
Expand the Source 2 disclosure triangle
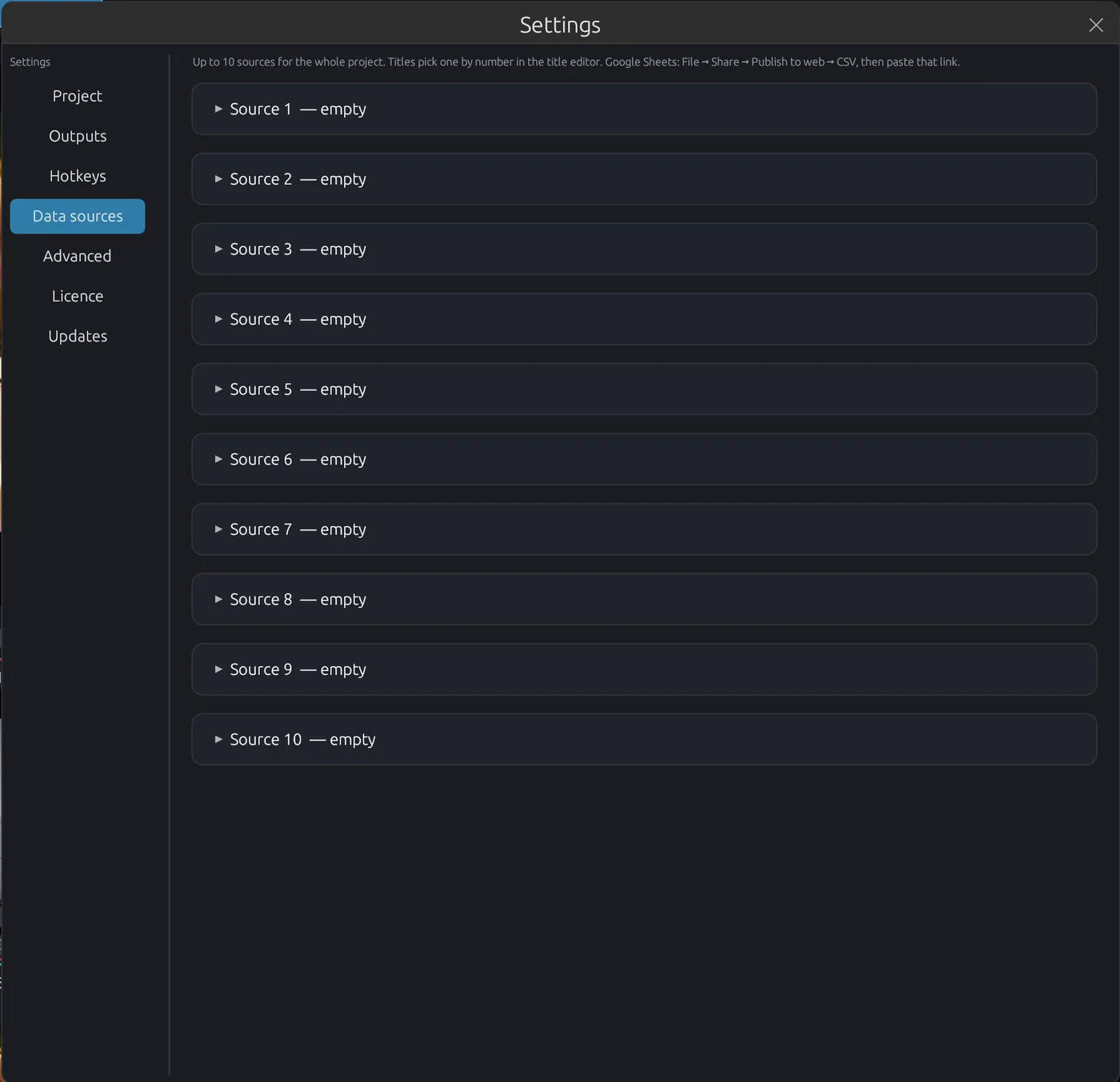(x=218, y=179)
